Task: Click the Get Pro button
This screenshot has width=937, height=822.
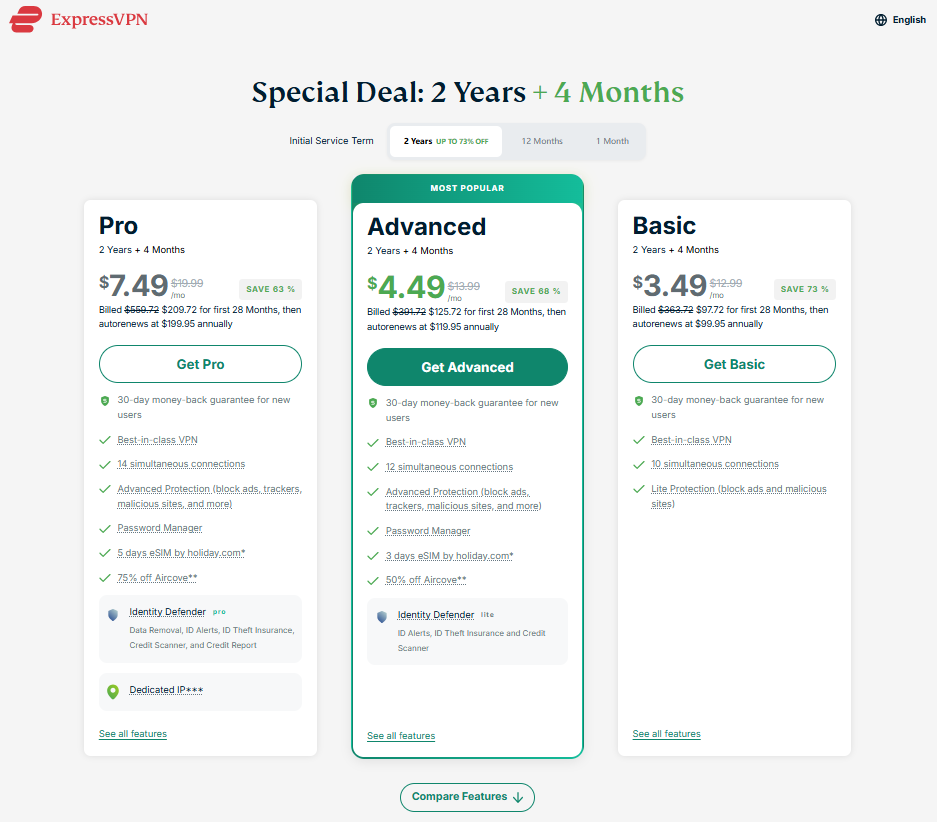Action: pos(200,364)
